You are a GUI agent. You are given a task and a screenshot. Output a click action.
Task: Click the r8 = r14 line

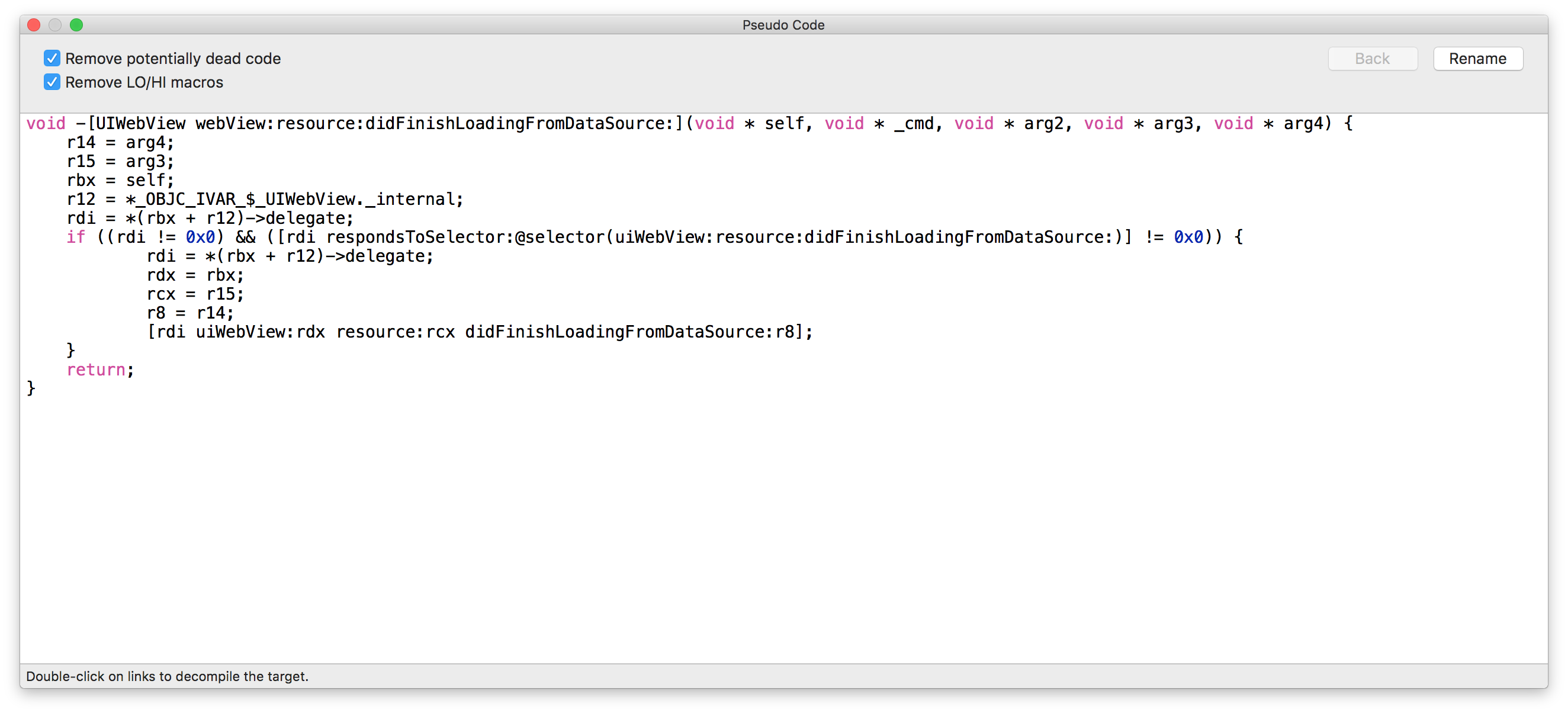click(190, 313)
